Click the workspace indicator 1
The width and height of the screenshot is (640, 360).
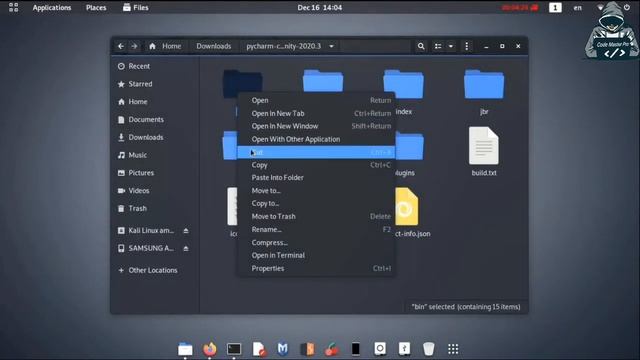click(x=555, y=7)
